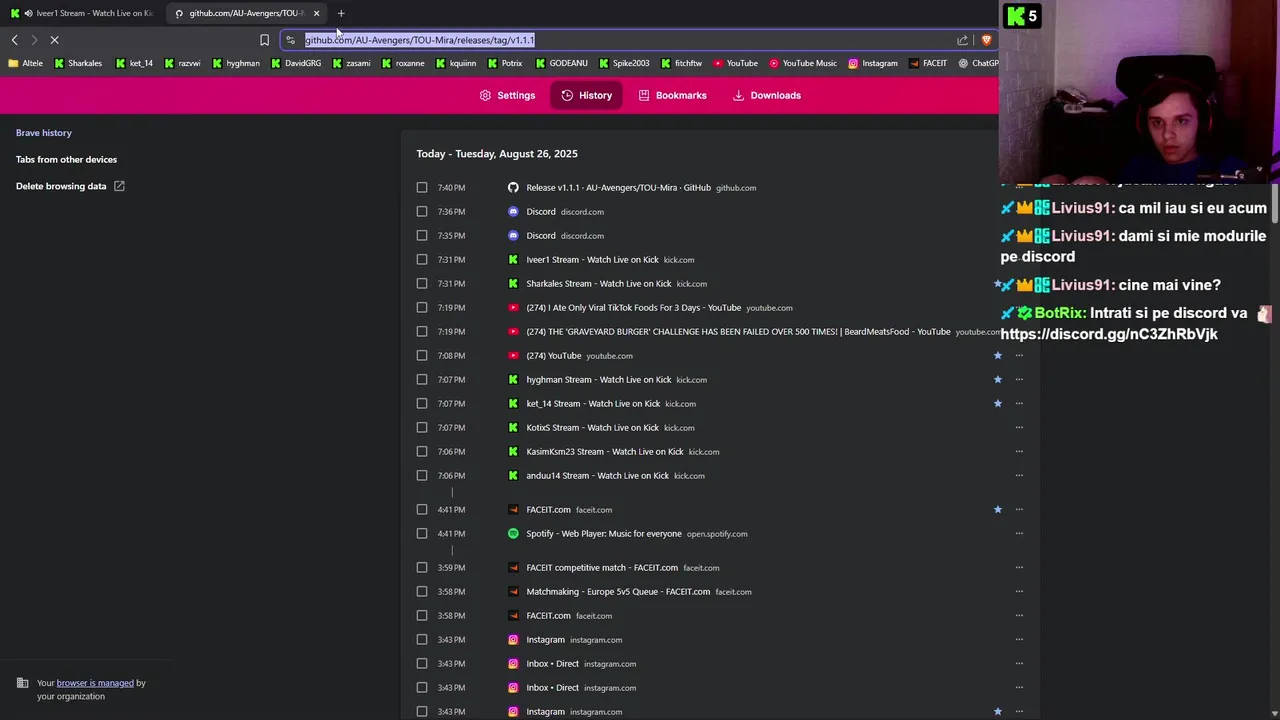Open YouTube bookmark

735,63
